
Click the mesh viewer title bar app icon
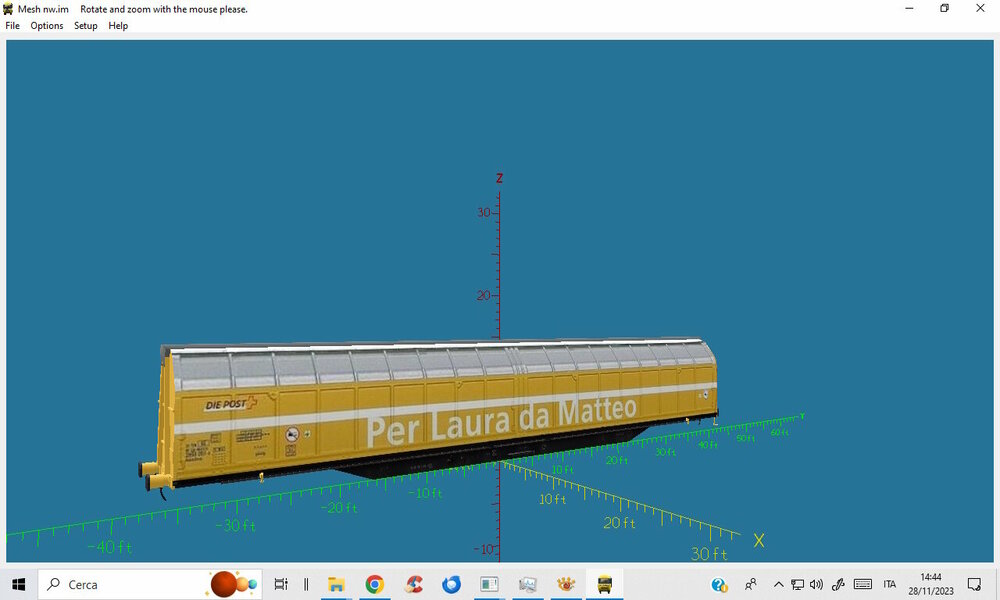(x=8, y=9)
